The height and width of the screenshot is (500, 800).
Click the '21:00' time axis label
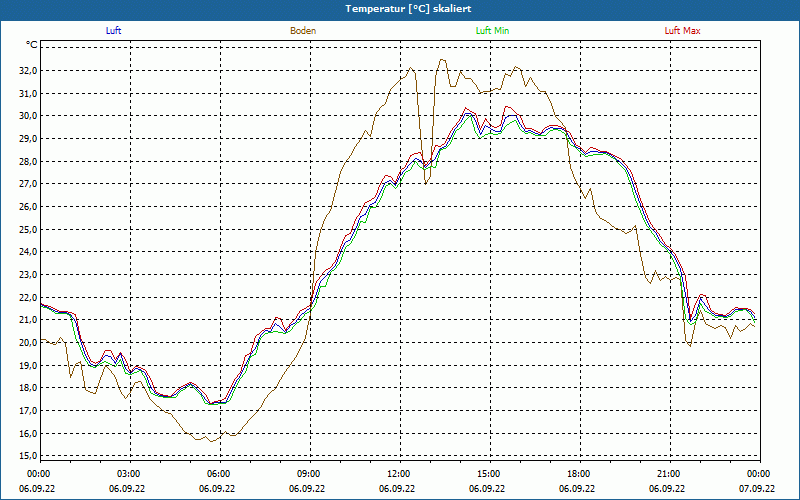click(669, 474)
